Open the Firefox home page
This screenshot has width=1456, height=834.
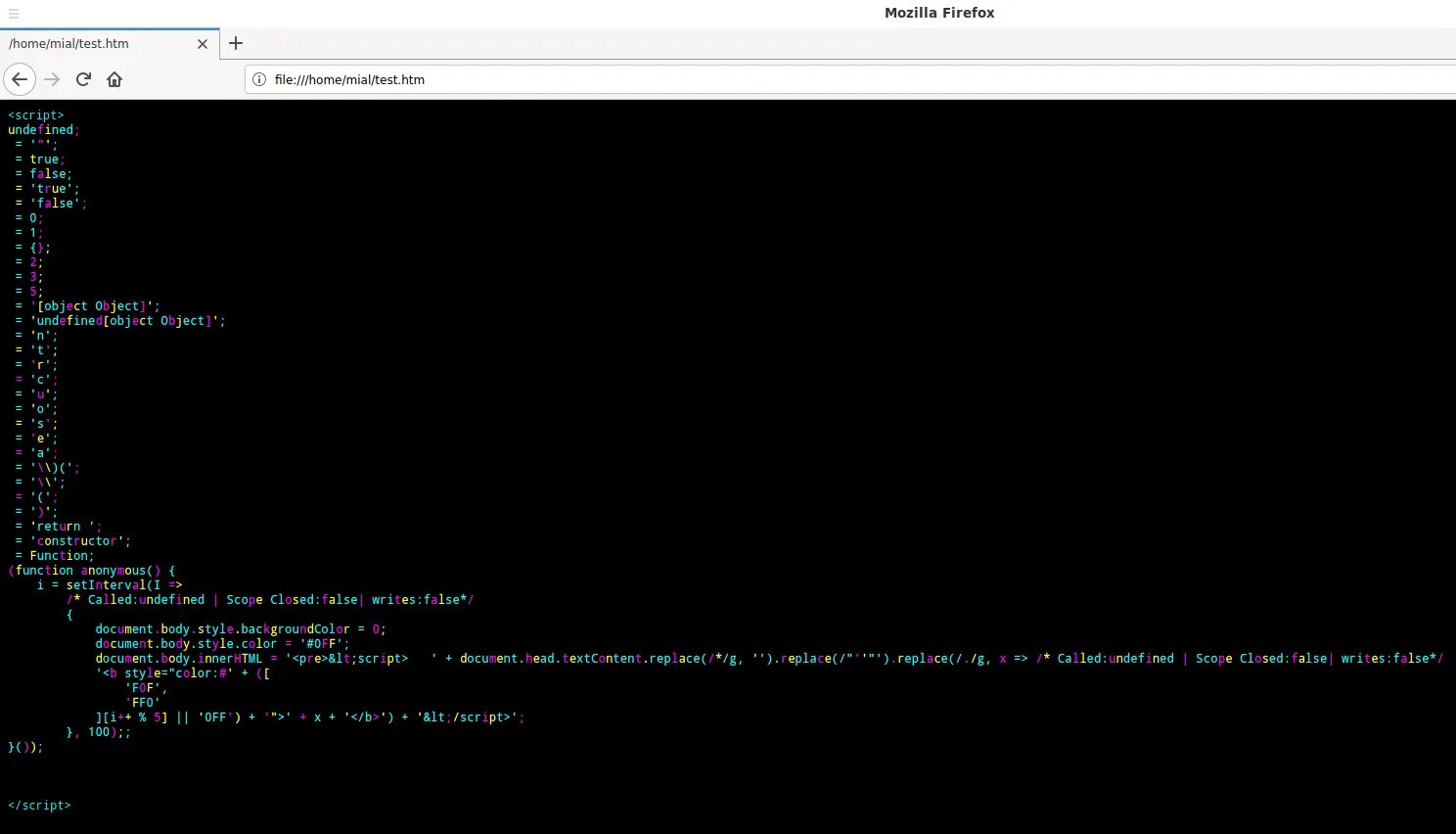114,79
